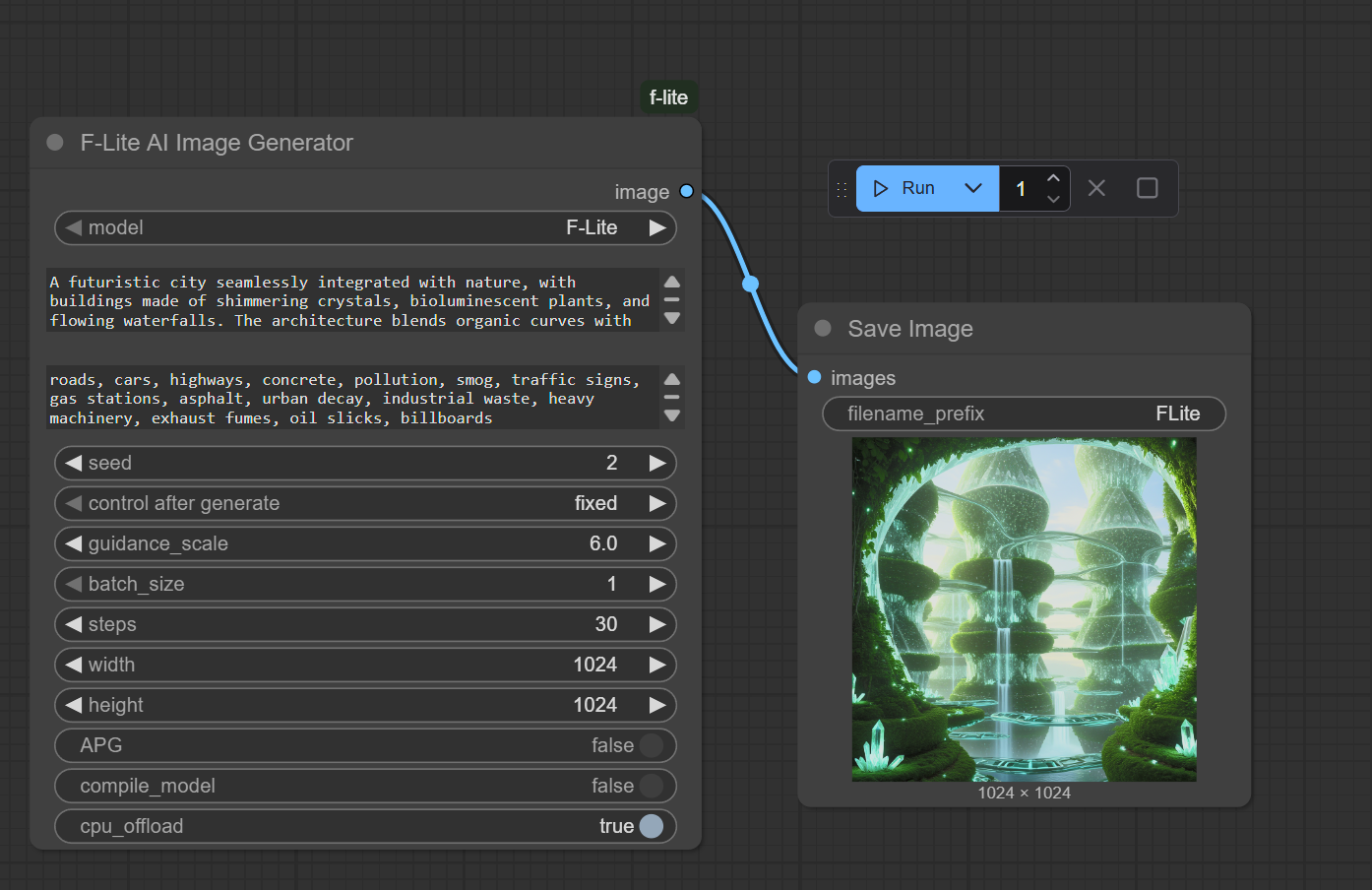Next control after generate option arrow

click(657, 503)
